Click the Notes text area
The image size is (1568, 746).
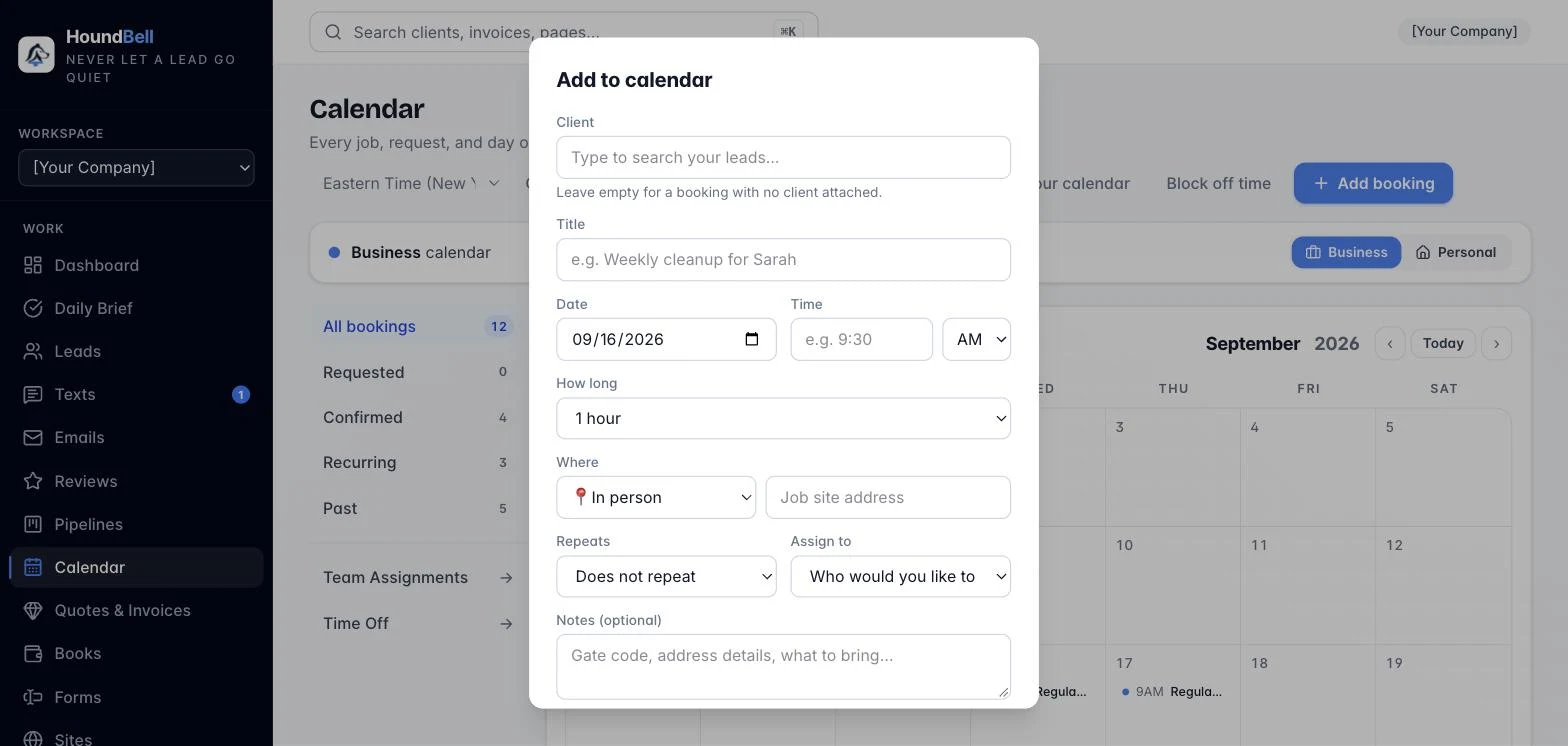(x=783, y=666)
